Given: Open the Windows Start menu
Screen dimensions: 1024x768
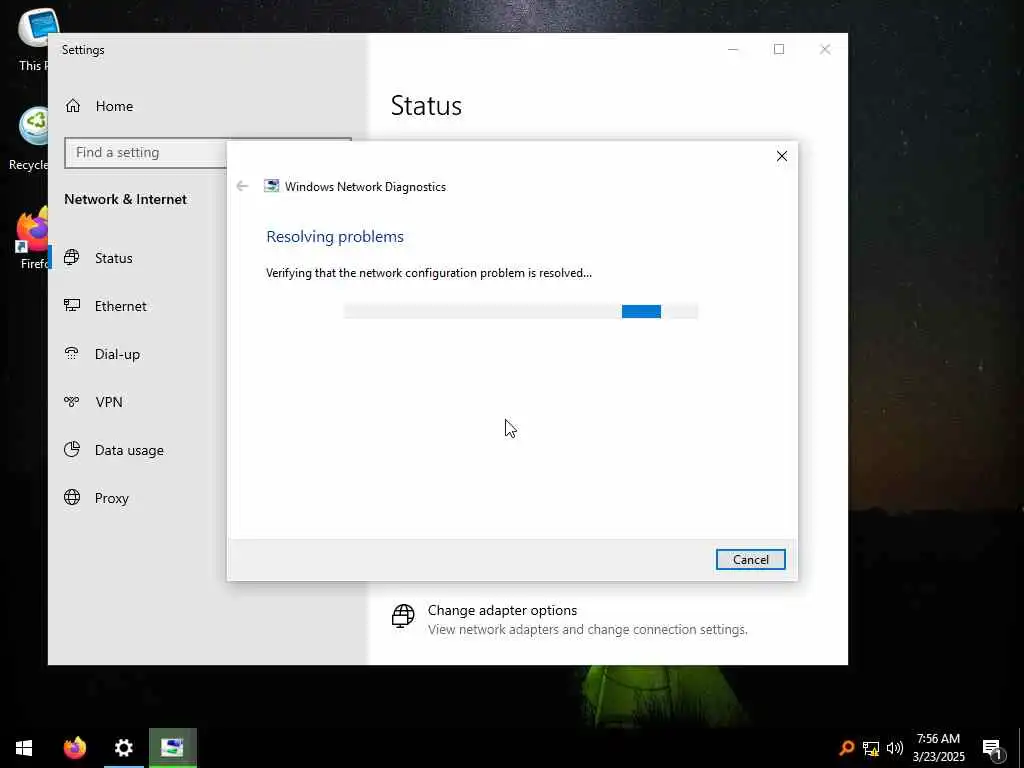Looking at the screenshot, I should [24, 748].
